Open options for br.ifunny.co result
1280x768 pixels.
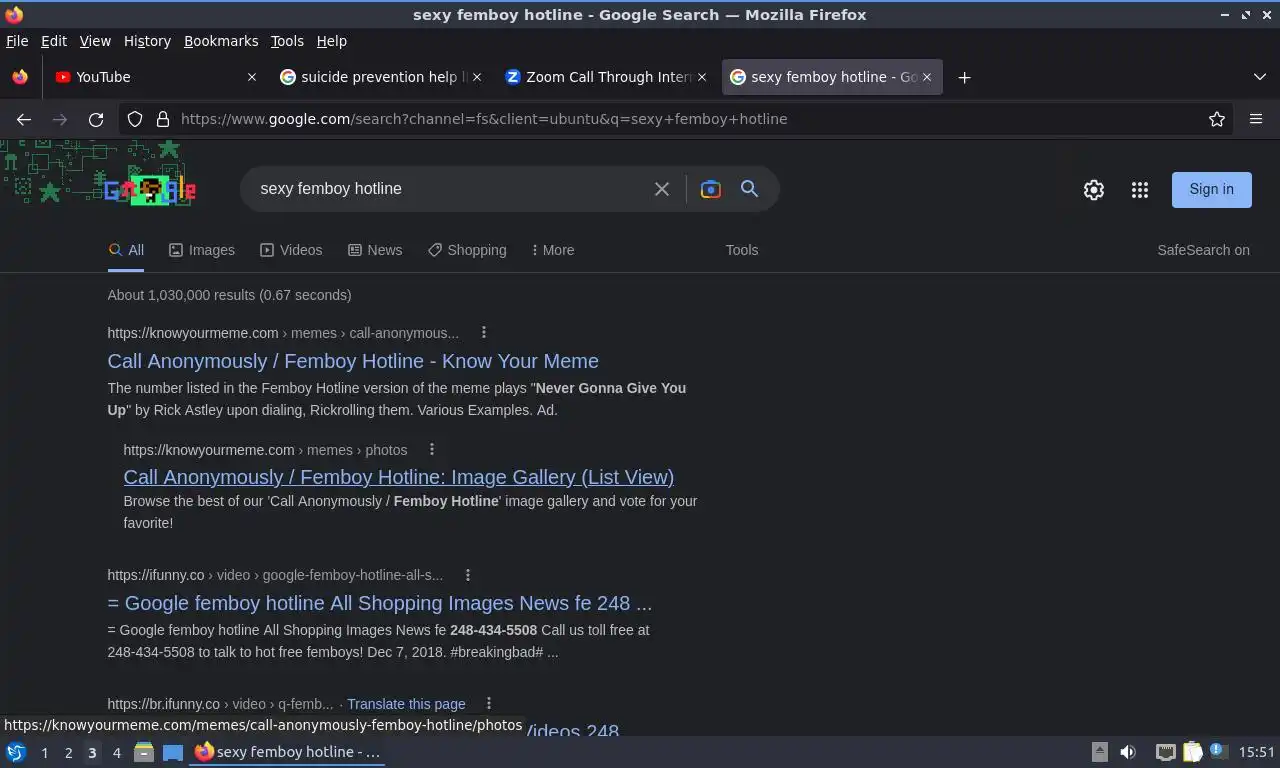coord(489,704)
